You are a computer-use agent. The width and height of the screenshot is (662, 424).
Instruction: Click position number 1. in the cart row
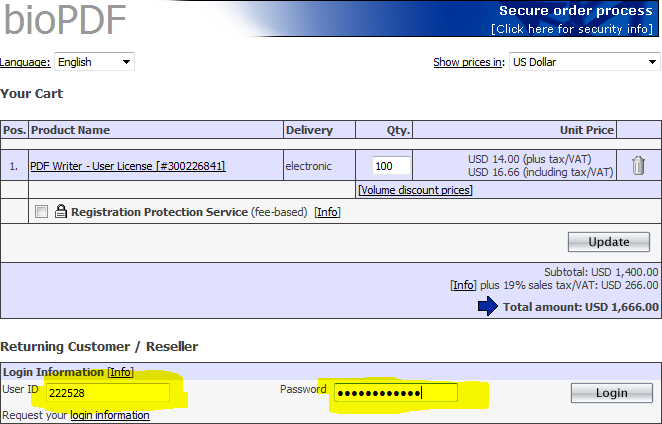click(14, 166)
